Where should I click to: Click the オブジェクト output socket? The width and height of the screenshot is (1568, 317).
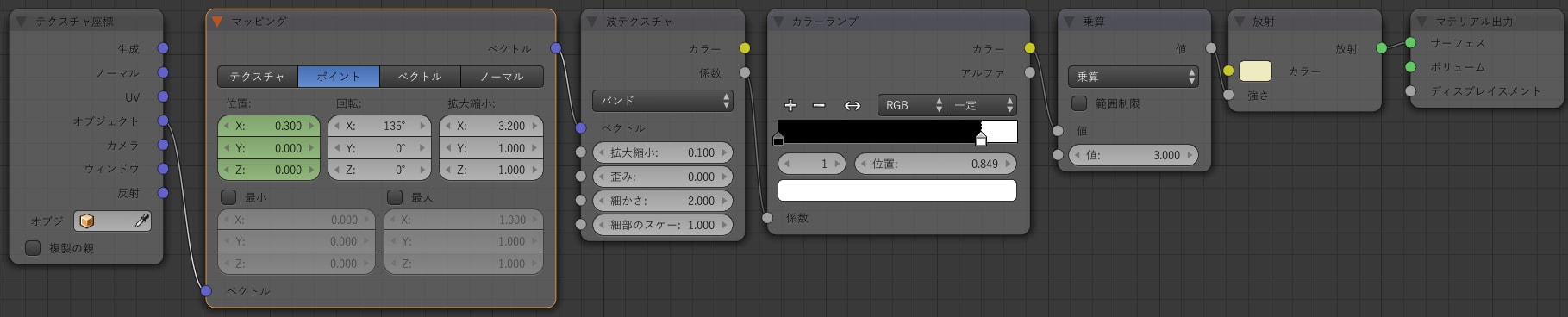click(x=163, y=121)
